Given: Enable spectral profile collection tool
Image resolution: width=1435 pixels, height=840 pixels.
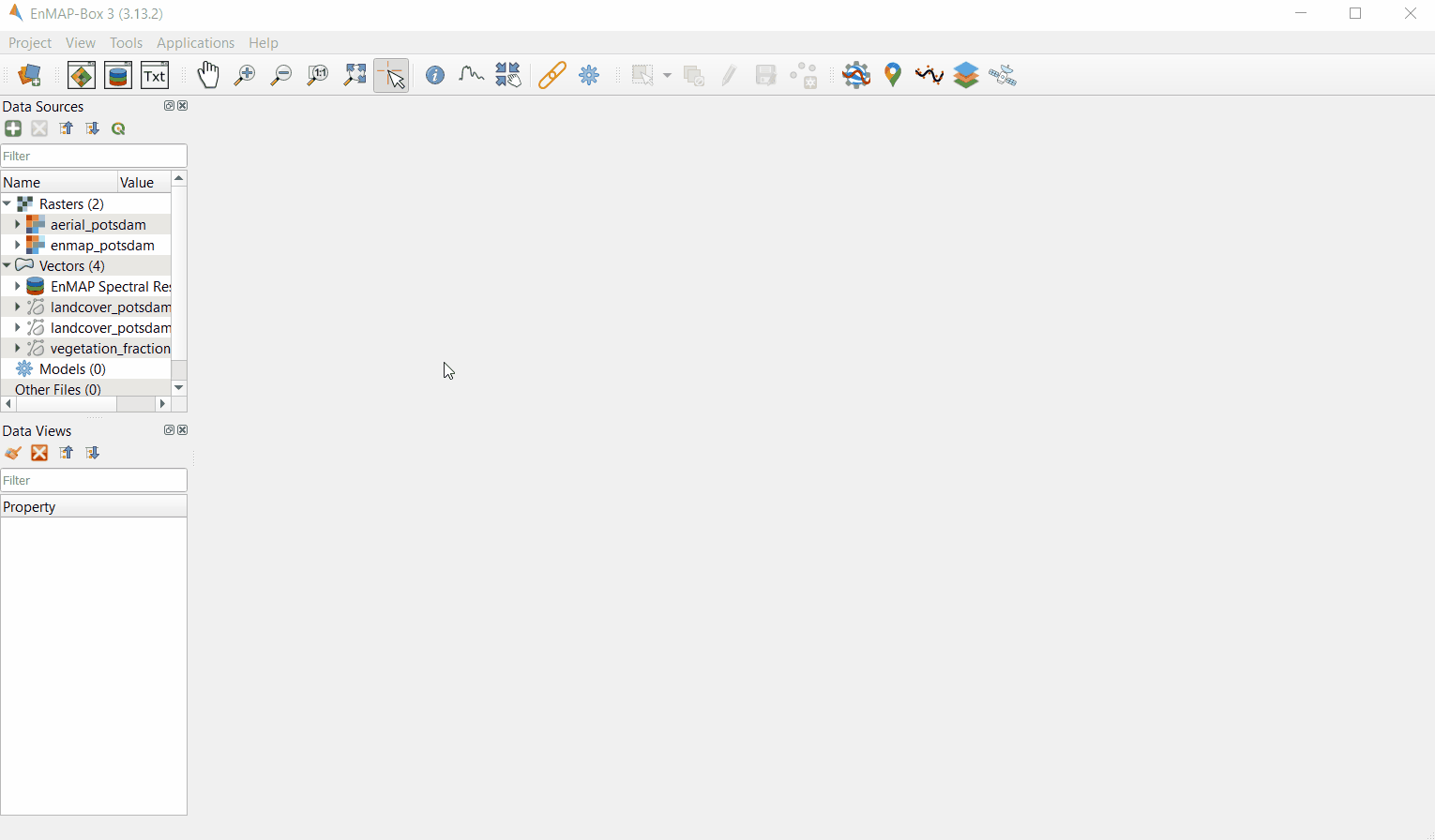Looking at the screenshot, I should (x=472, y=75).
